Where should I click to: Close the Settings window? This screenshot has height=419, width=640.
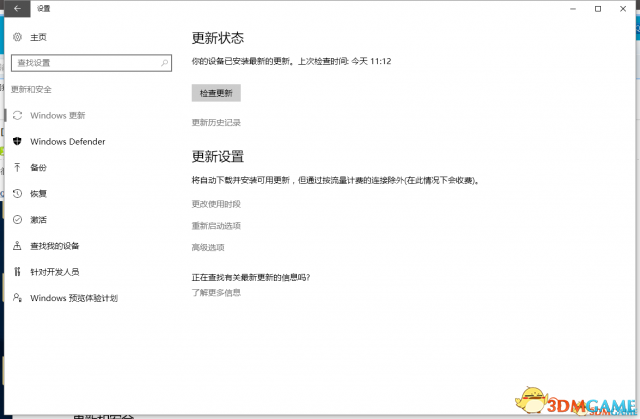pos(623,9)
